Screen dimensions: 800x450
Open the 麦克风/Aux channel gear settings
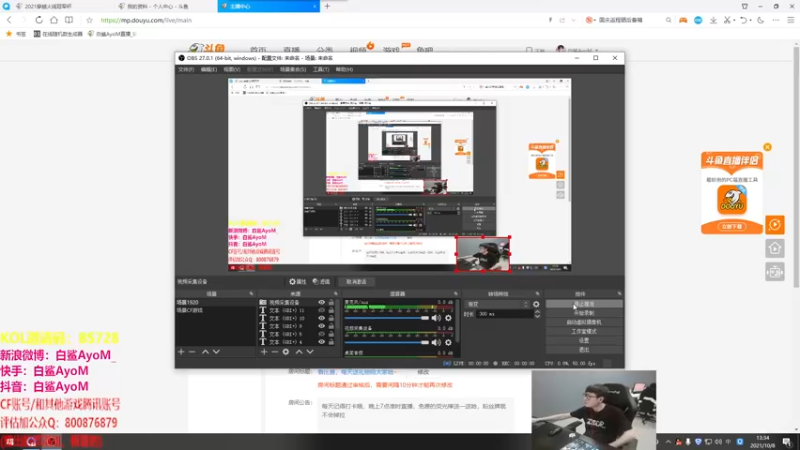point(448,318)
